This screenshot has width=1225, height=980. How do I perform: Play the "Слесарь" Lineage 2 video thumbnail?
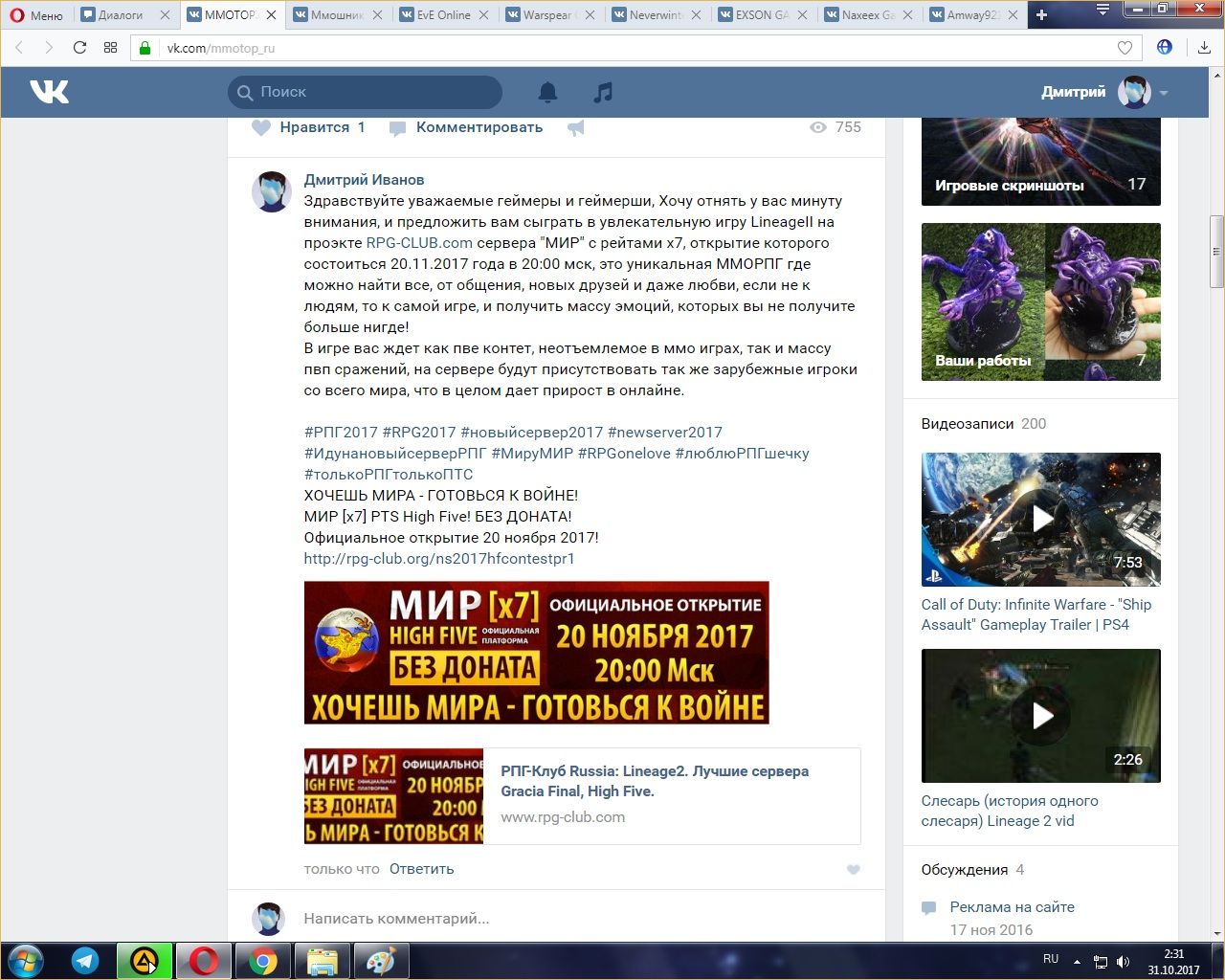[1041, 716]
